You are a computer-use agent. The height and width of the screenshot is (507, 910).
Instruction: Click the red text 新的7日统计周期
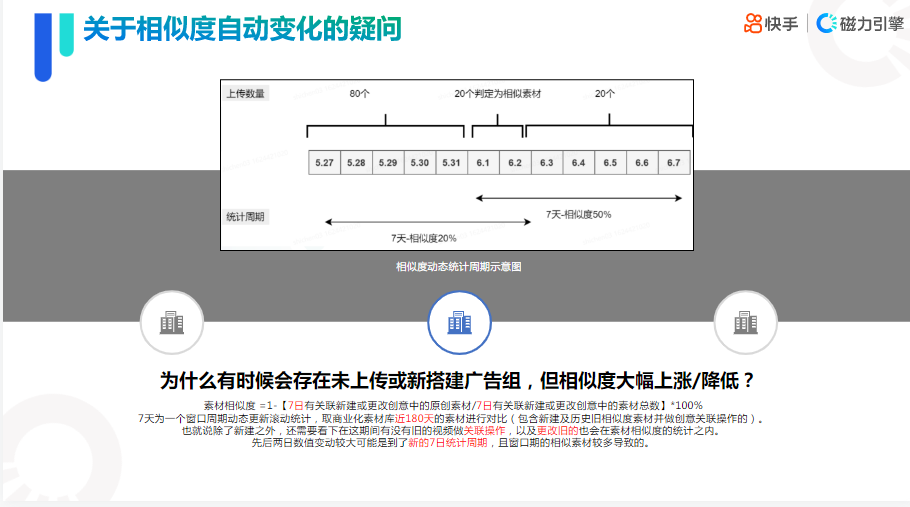coord(447,443)
